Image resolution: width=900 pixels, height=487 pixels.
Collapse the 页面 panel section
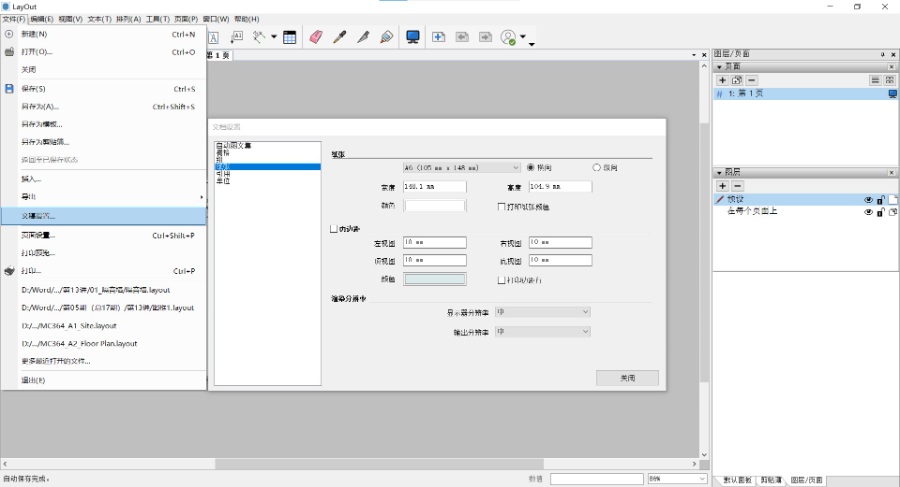point(719,67)
